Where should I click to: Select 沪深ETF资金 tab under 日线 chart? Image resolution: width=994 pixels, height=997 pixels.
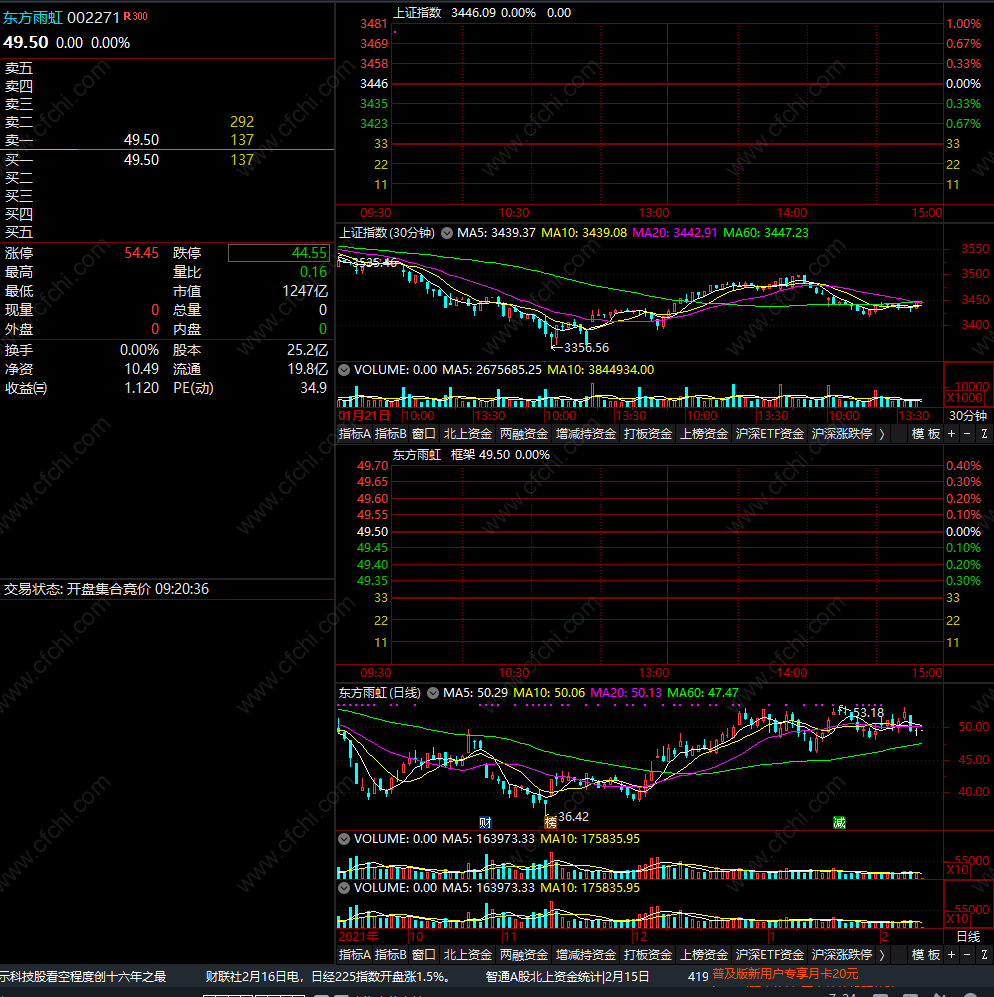tap(770, 955)
